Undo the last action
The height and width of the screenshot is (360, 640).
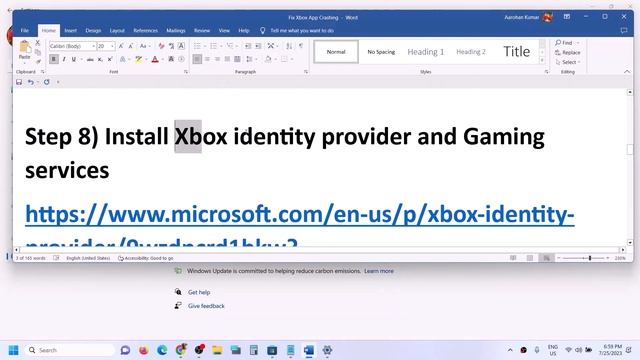pyautogui.click(x=31, y=82)
